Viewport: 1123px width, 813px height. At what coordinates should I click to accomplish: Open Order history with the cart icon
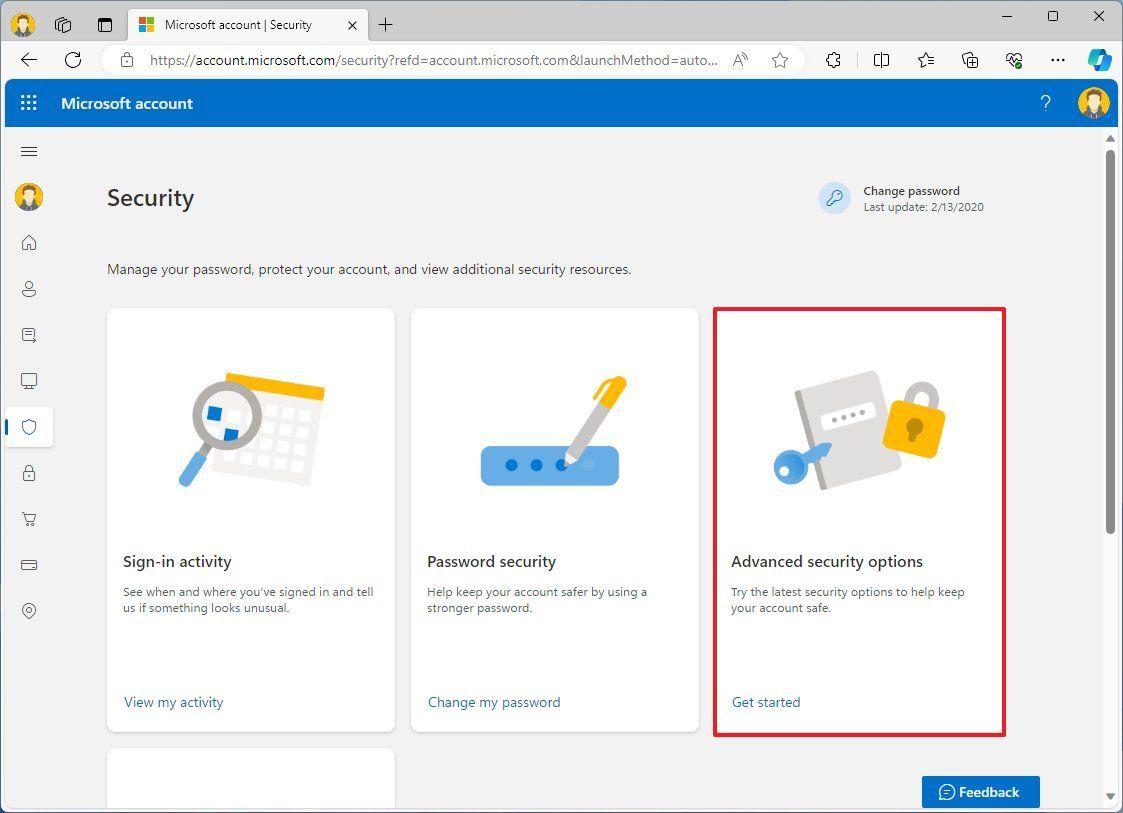28,519
